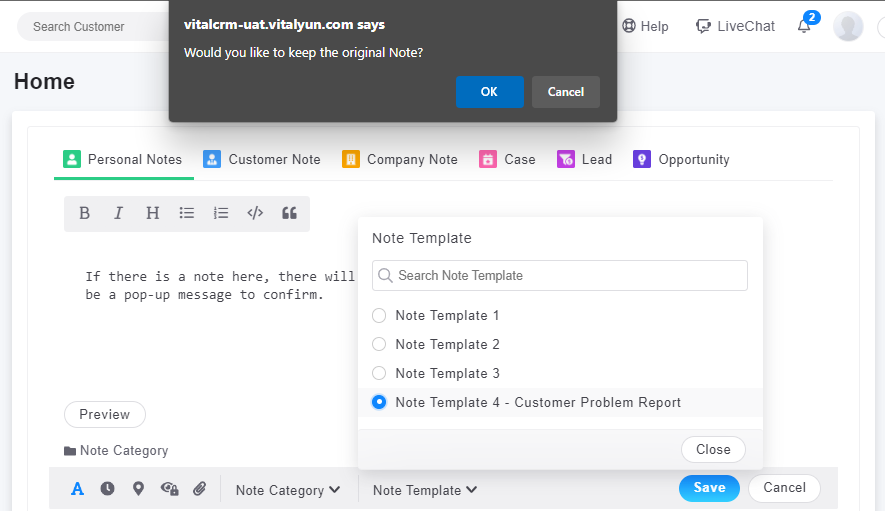Screen dimensions: 885x511
Task: Switch to the Customer Note tab
Action: (x=262, y=159)
